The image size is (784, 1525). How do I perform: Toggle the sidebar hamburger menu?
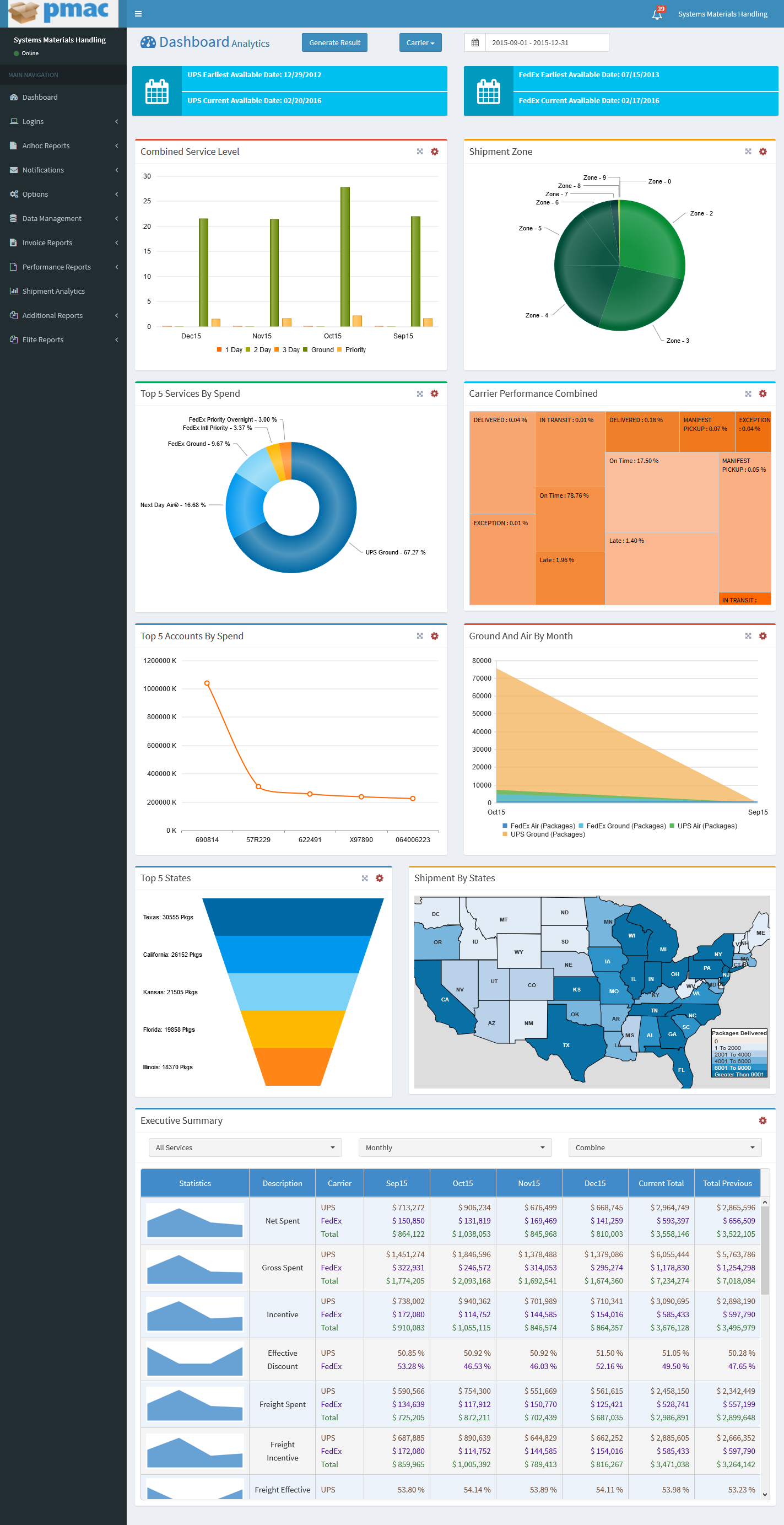click(138, 14)
